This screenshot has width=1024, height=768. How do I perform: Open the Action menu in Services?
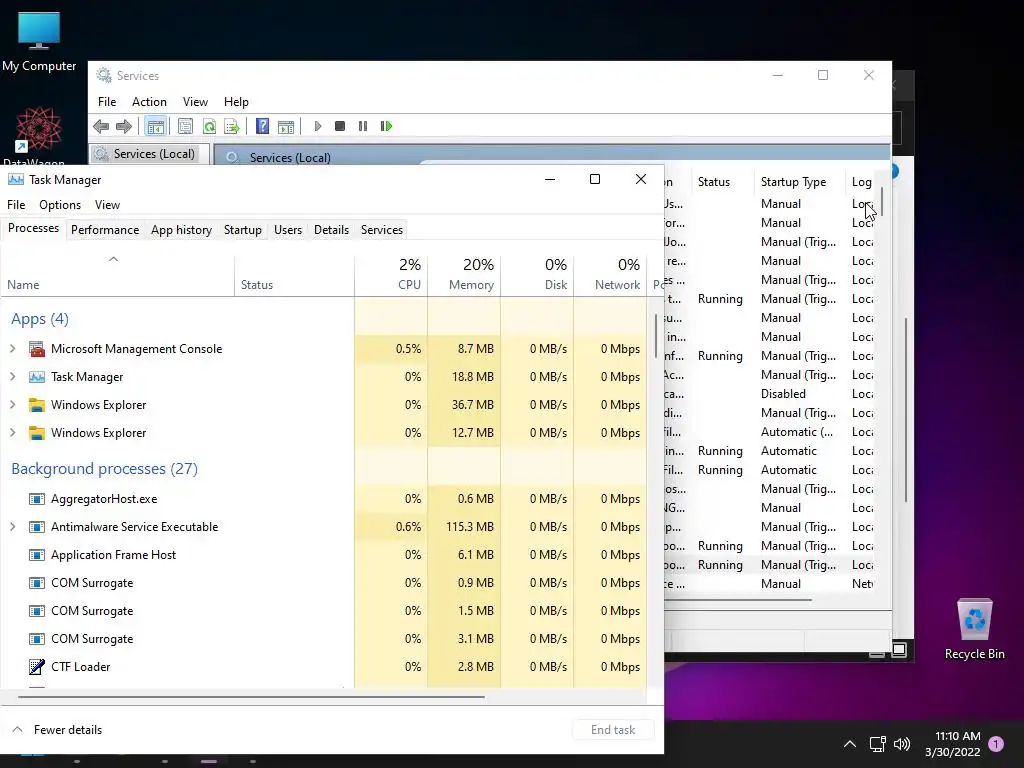click(x=149, y=101)
